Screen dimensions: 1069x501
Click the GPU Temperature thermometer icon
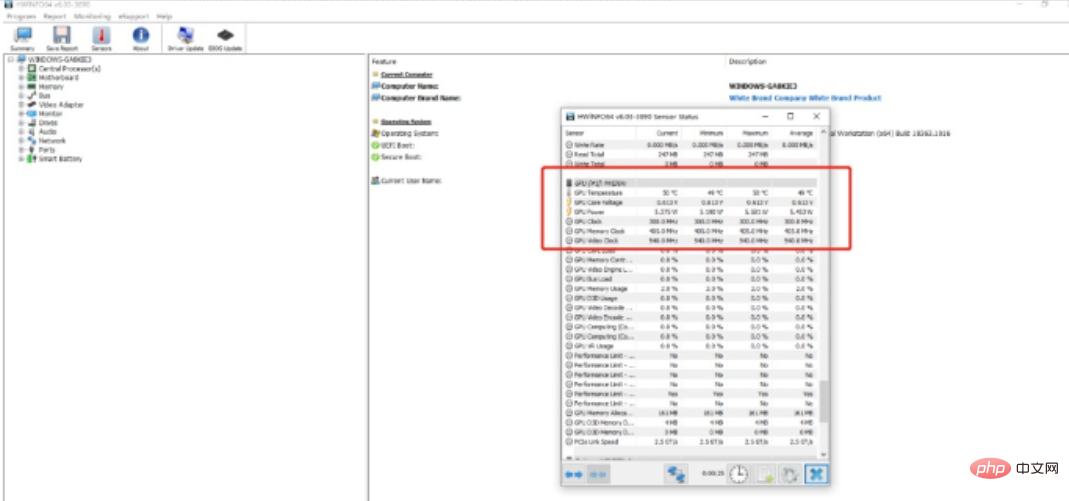pyautogui.click(x=570, y=193)
